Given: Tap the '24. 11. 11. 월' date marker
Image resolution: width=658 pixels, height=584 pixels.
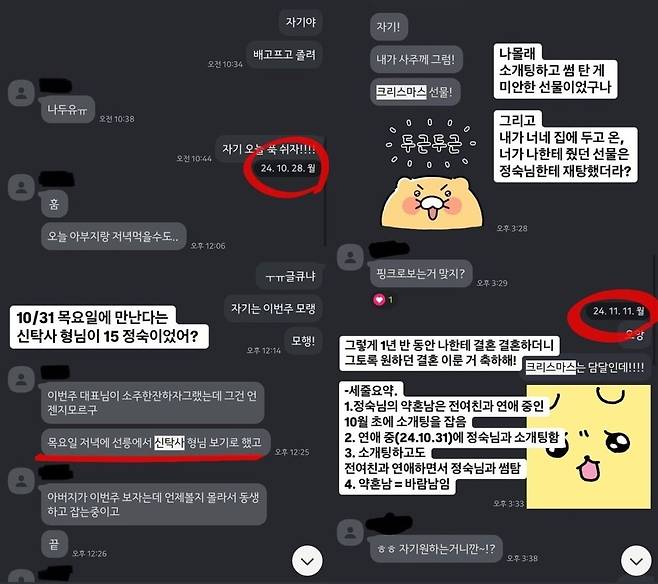Looking at the screenshot, I should (618, 311).
